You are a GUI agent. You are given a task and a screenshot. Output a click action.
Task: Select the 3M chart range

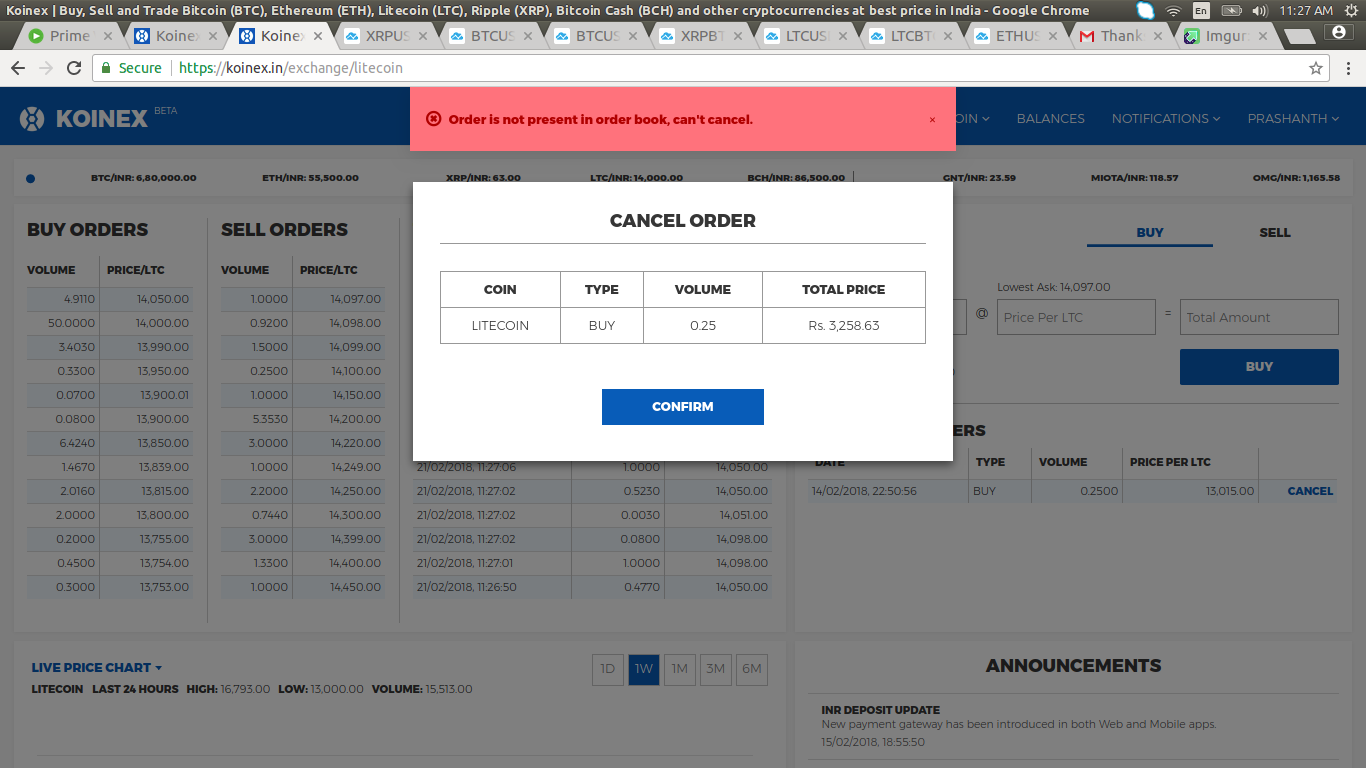715,669
